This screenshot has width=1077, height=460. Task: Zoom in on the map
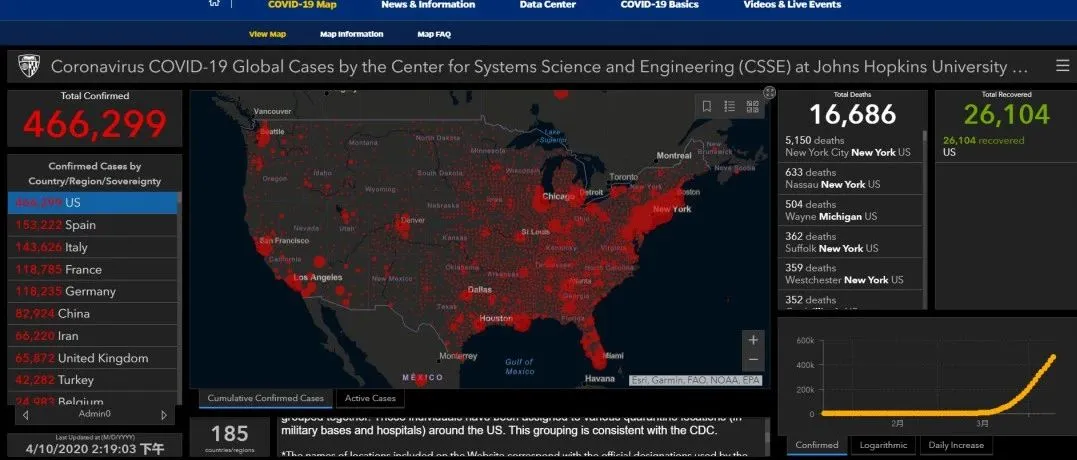pyautogui.click(x=753, y=340)
